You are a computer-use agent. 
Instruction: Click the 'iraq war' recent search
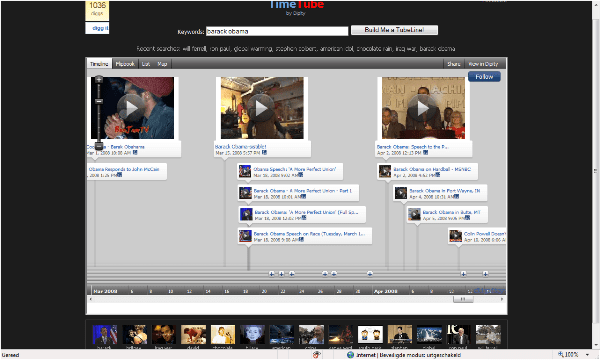[x=405, y=49]
